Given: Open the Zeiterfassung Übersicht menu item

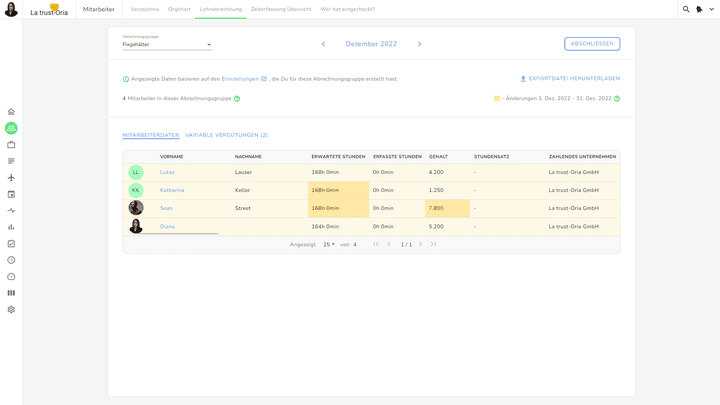Looking at the screenshot, I should 281,9.
